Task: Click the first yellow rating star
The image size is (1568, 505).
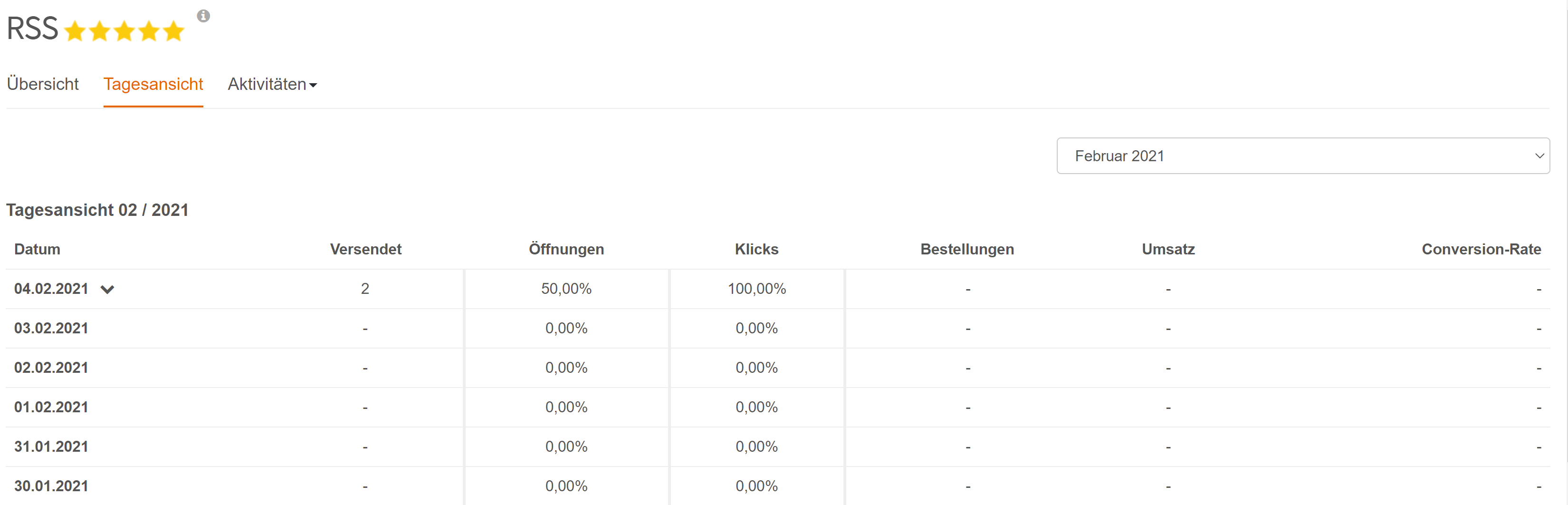Action: (75, 30)
